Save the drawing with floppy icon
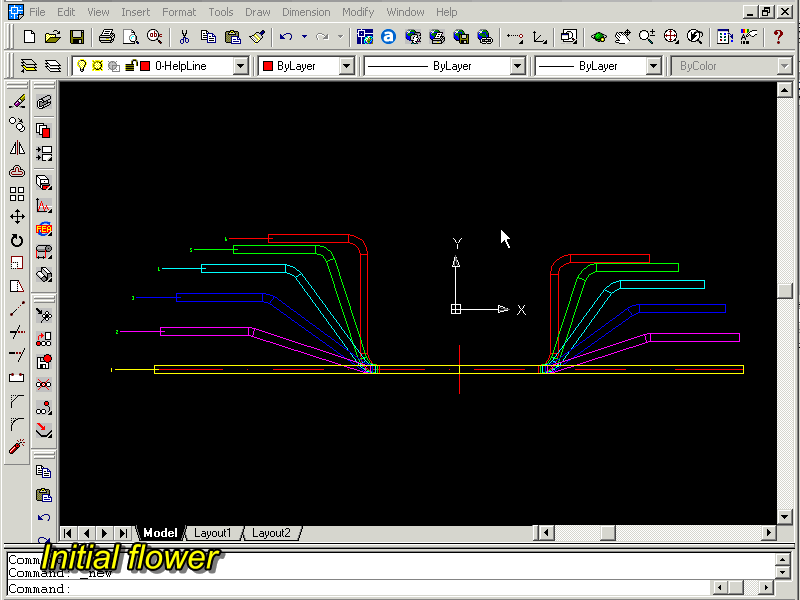Image resolution: width=800 pixels, height=600 pixels. (x=77, y=37)
